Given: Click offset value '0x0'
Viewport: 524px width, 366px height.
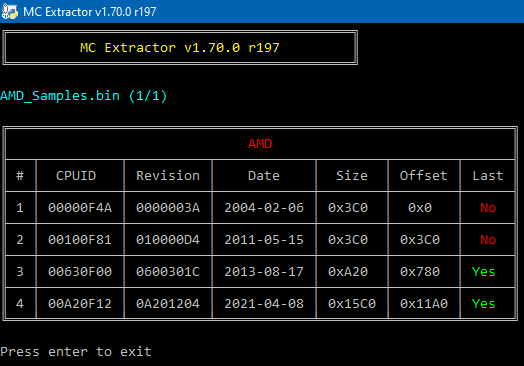Looking at the screenshot, I should tap(420, 208).
